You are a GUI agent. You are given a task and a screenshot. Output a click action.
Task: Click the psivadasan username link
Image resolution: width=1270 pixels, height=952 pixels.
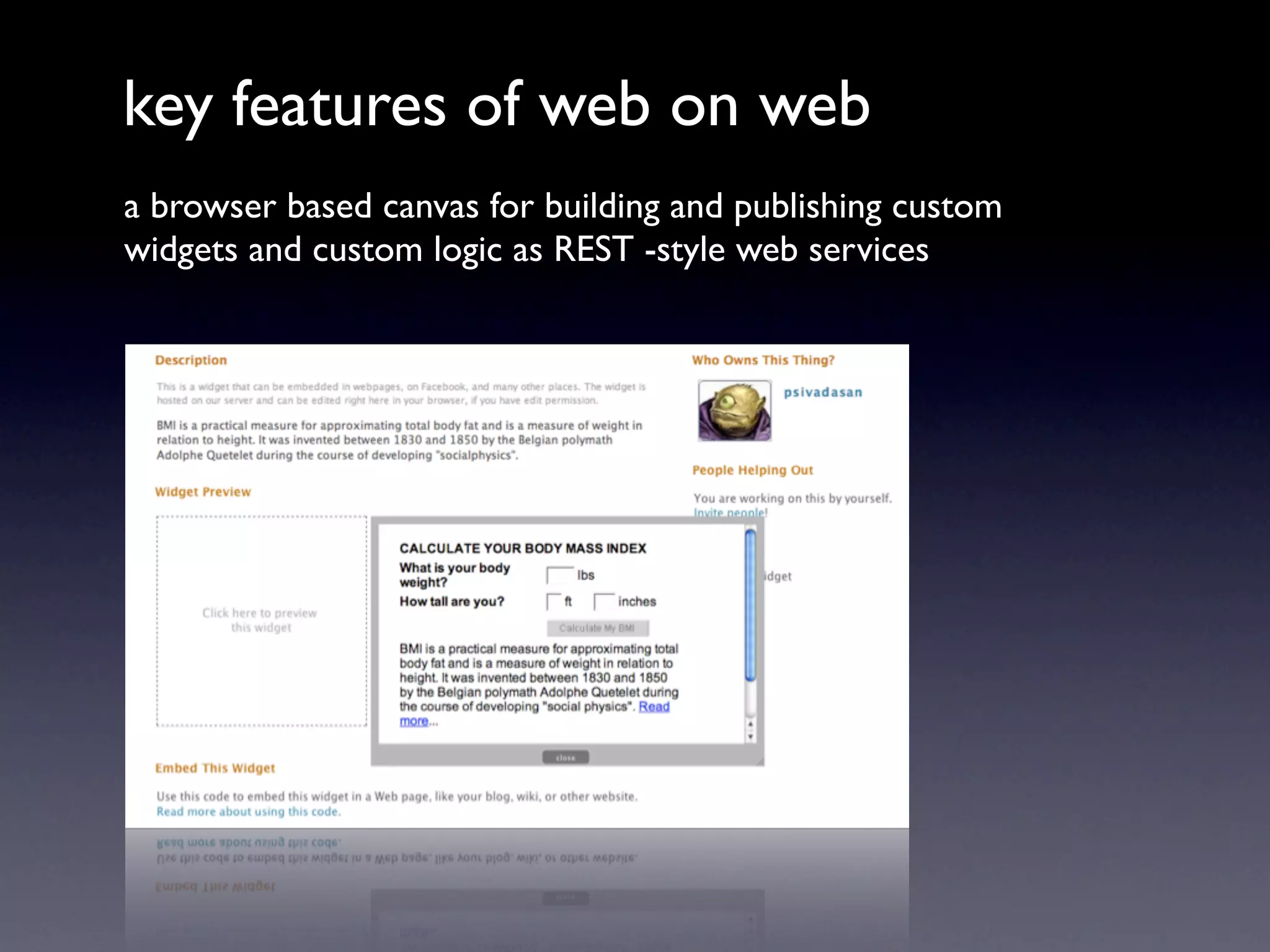click(x=823, y=392)
